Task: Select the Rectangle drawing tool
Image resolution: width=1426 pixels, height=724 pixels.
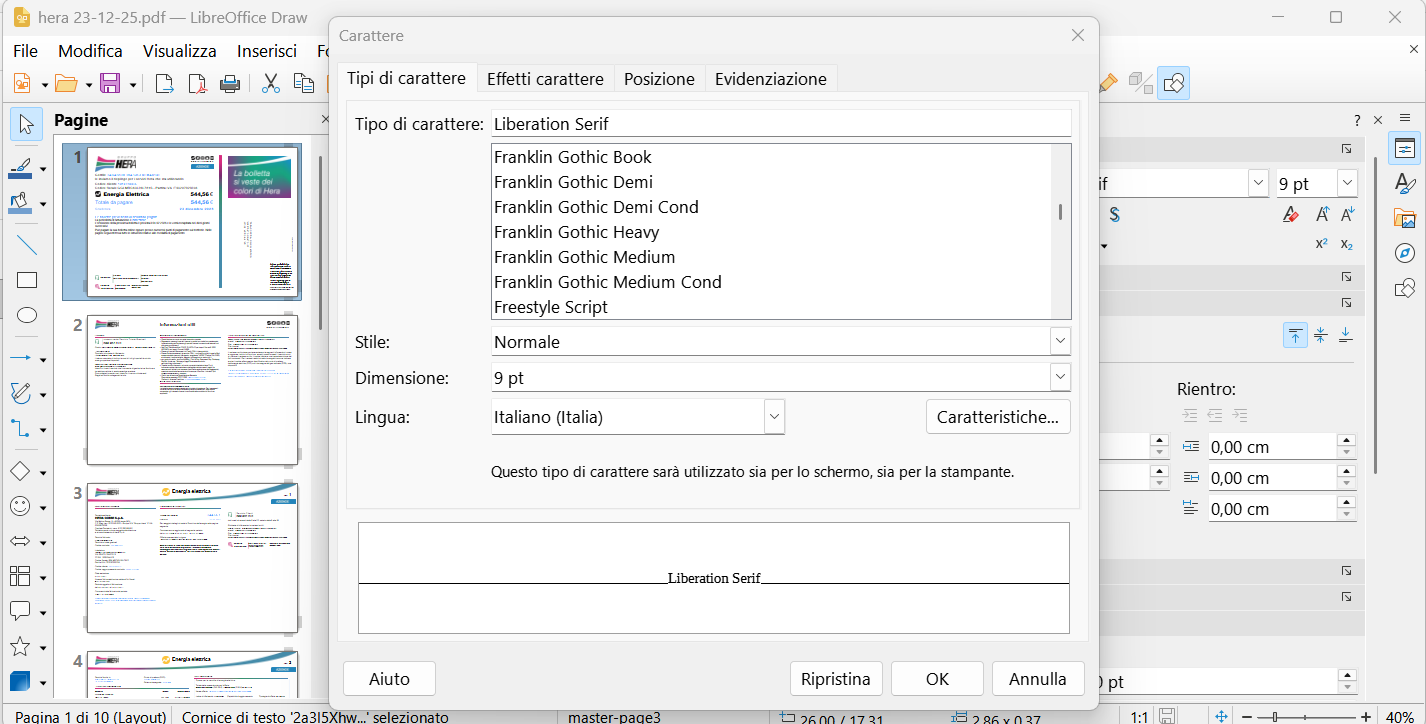Action: (x=27, y=280)
